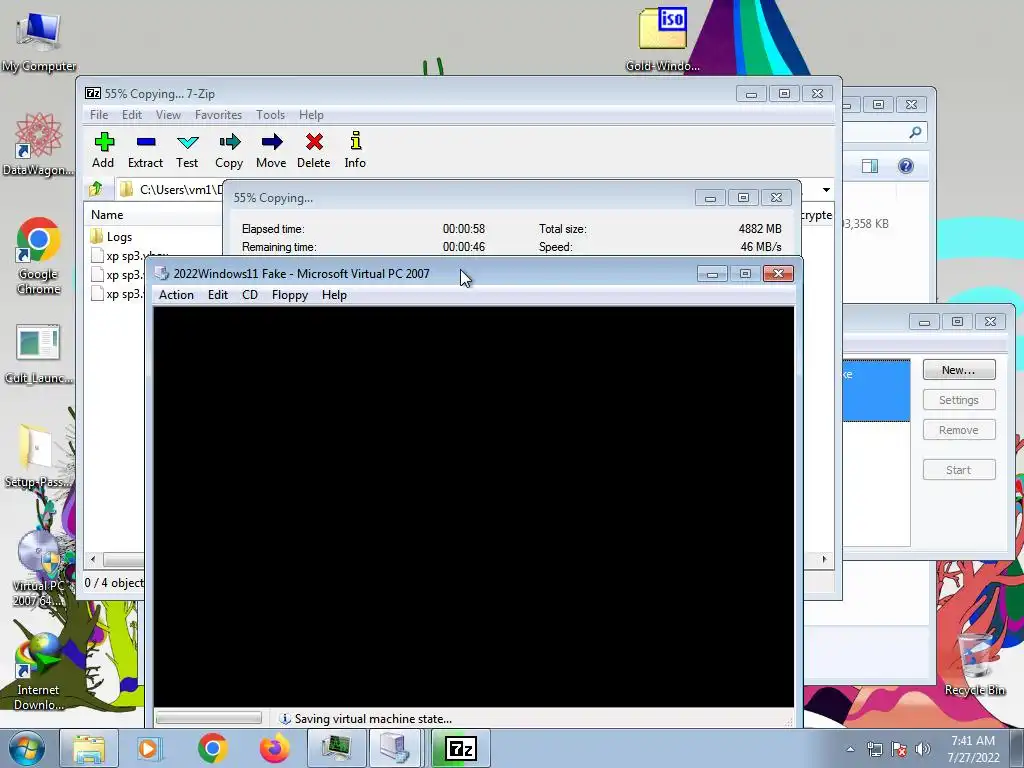Viewport: 1024px width, 768px height.
Task: Click the Move tool in 7-Zip
Action: tap(271, 150)
